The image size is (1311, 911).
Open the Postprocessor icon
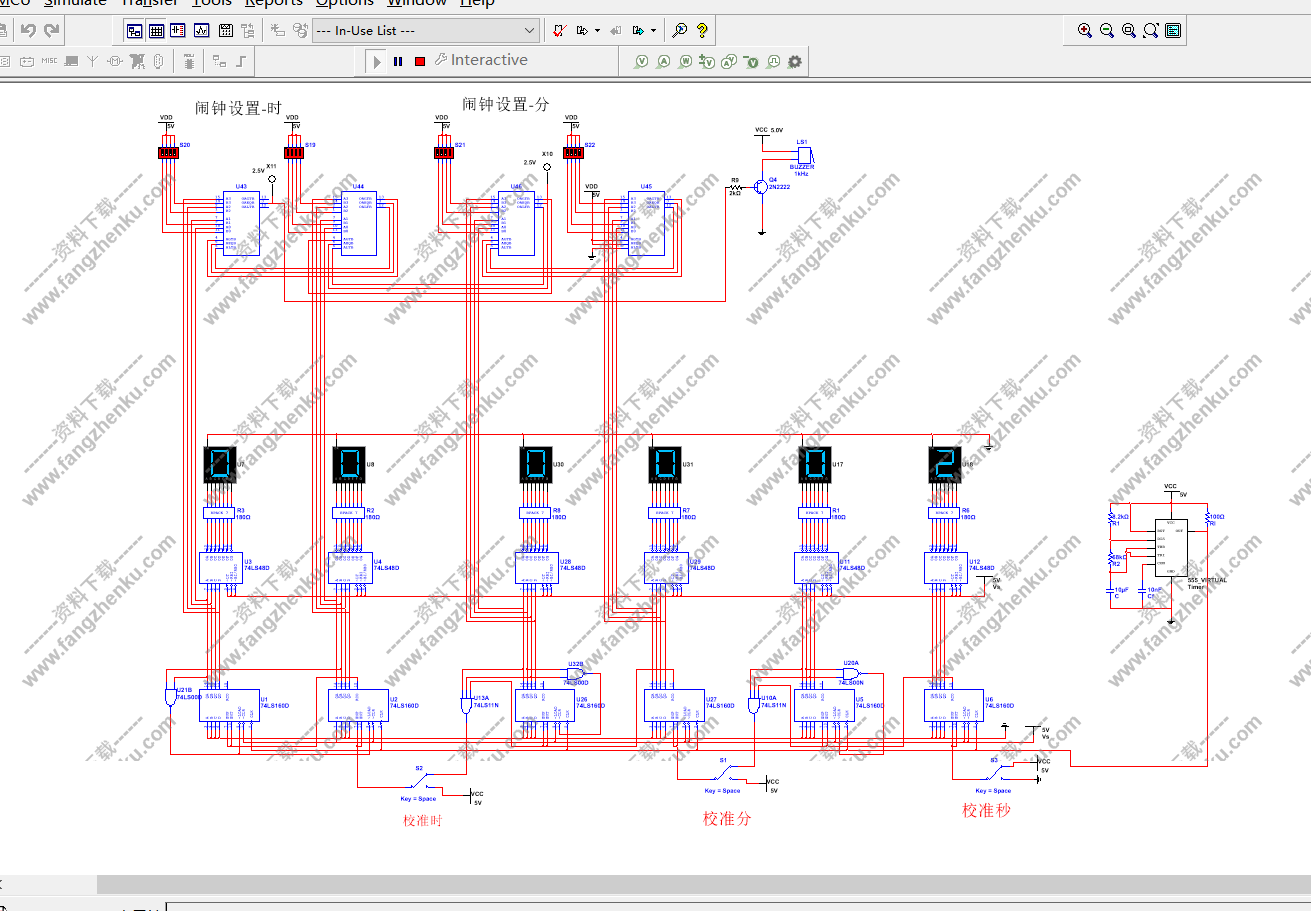(226, 30)
